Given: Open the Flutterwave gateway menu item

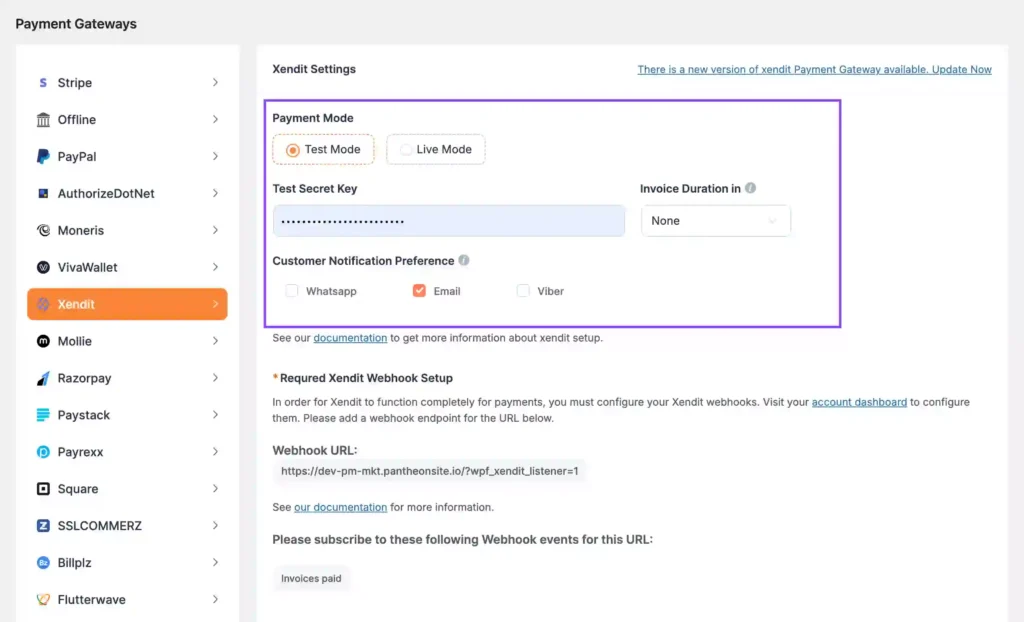Looking at the screenshot, I should [x=127, y=600].
